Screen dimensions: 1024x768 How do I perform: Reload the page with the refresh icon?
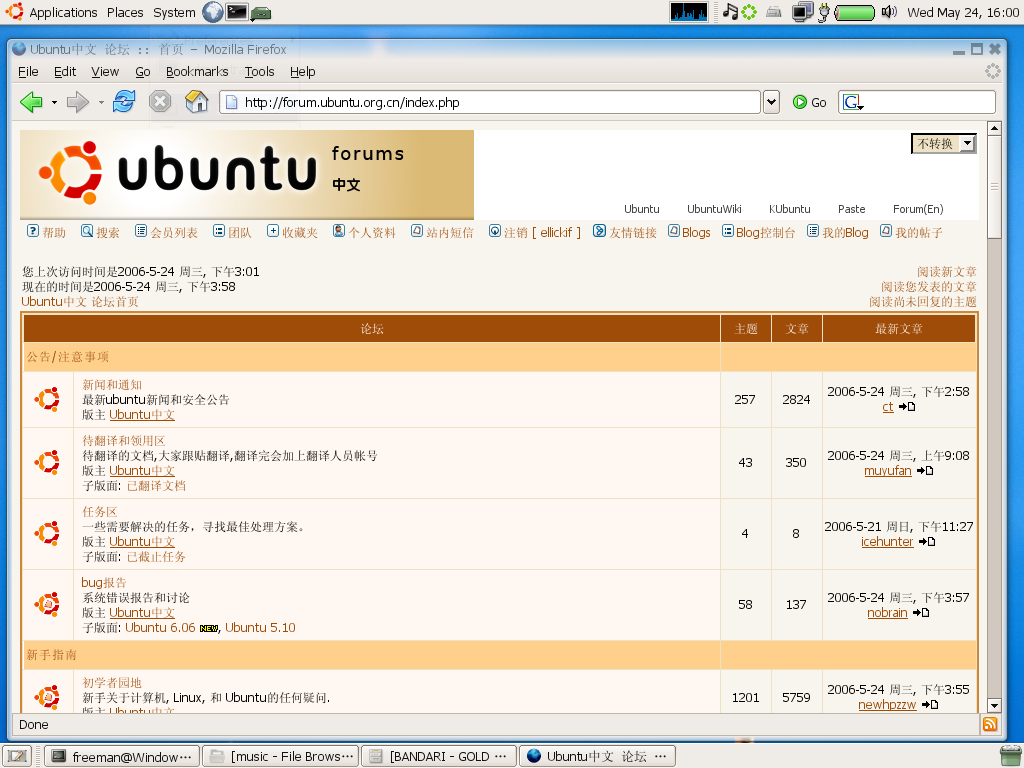[x=124, y=102]
